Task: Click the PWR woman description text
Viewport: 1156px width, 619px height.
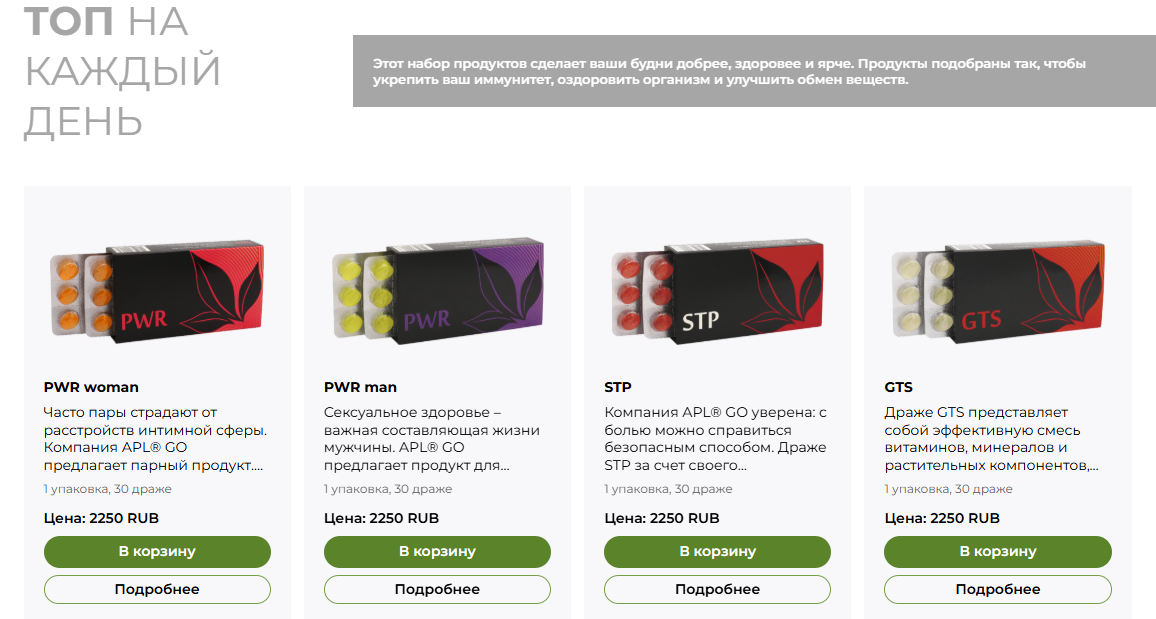Action: pos(157,439)
